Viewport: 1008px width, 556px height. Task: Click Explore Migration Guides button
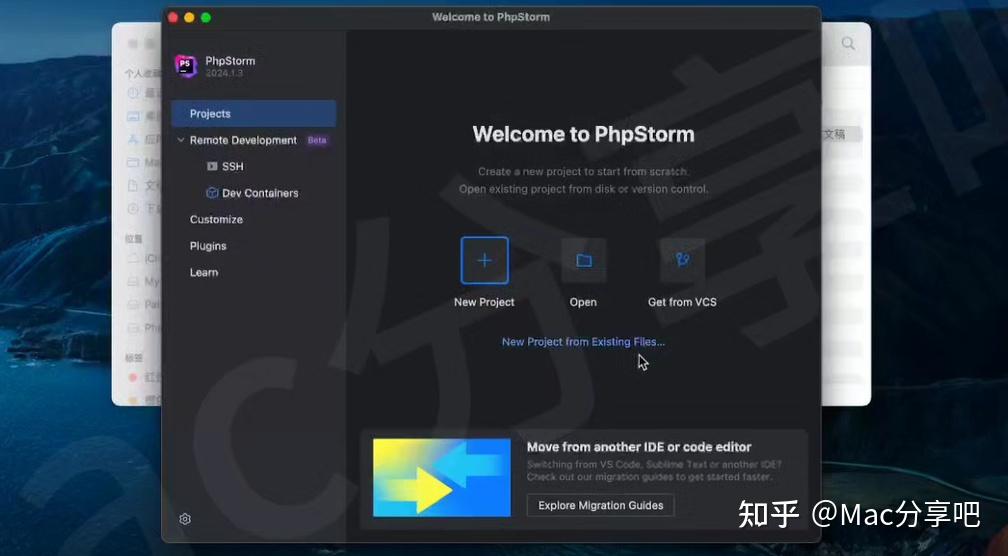tap(600, 505)
